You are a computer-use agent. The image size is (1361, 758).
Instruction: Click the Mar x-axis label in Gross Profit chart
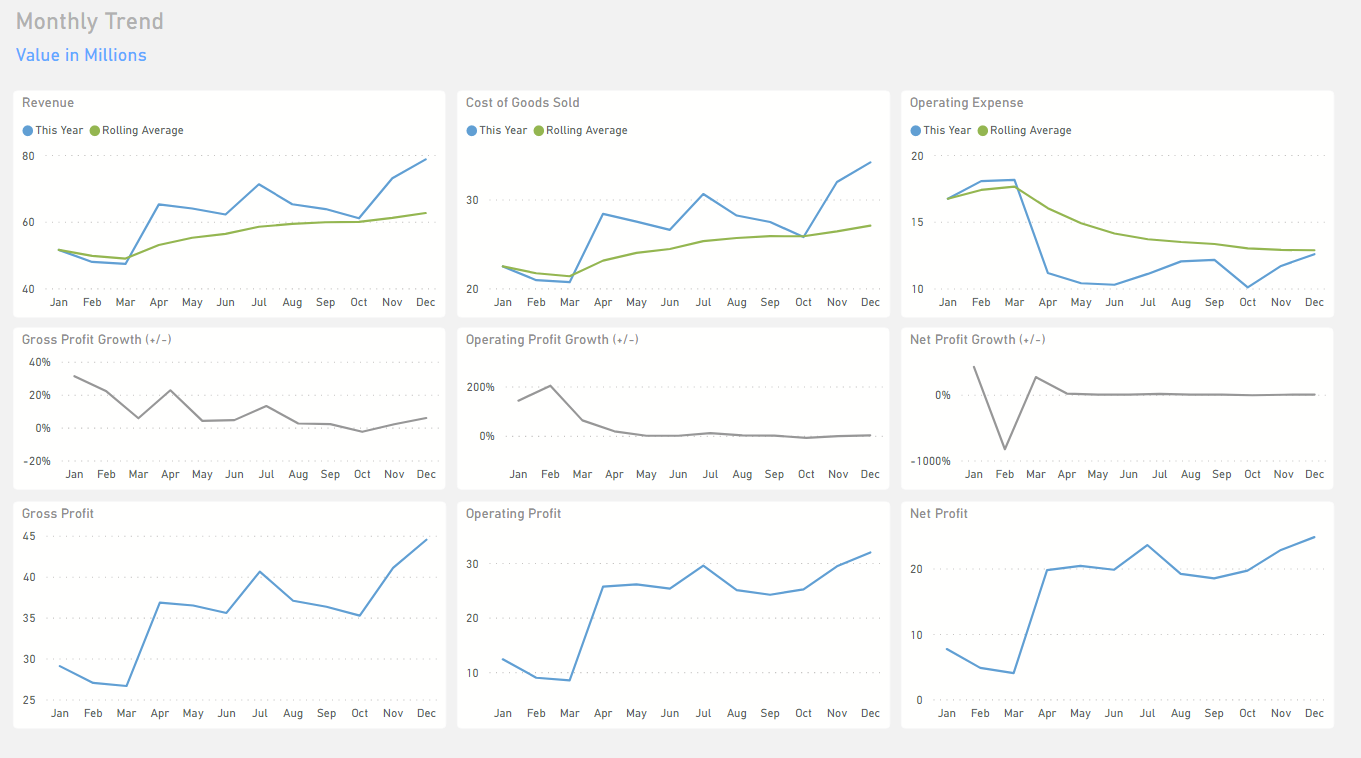[x=126, y=713]
